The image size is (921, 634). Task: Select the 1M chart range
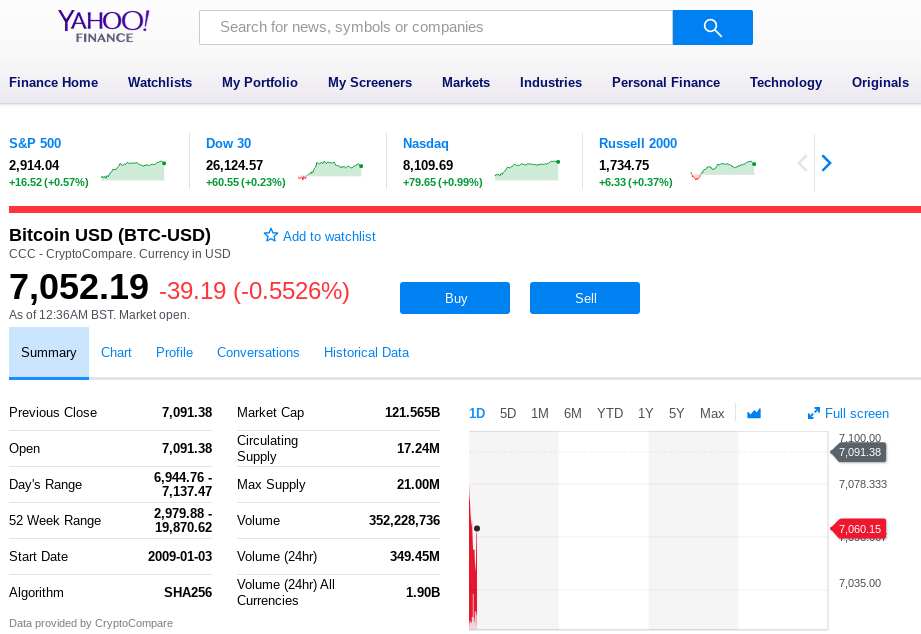[540, 414]
